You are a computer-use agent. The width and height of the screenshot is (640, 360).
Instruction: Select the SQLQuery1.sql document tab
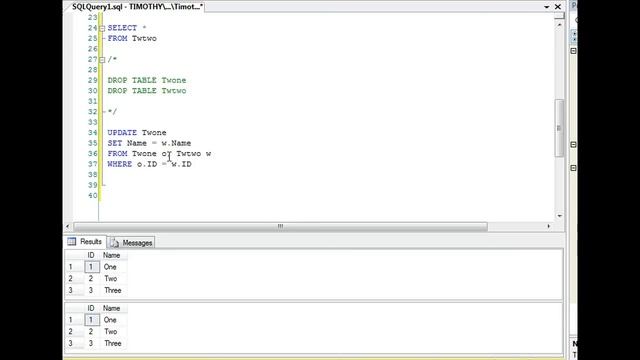[137, 7]
